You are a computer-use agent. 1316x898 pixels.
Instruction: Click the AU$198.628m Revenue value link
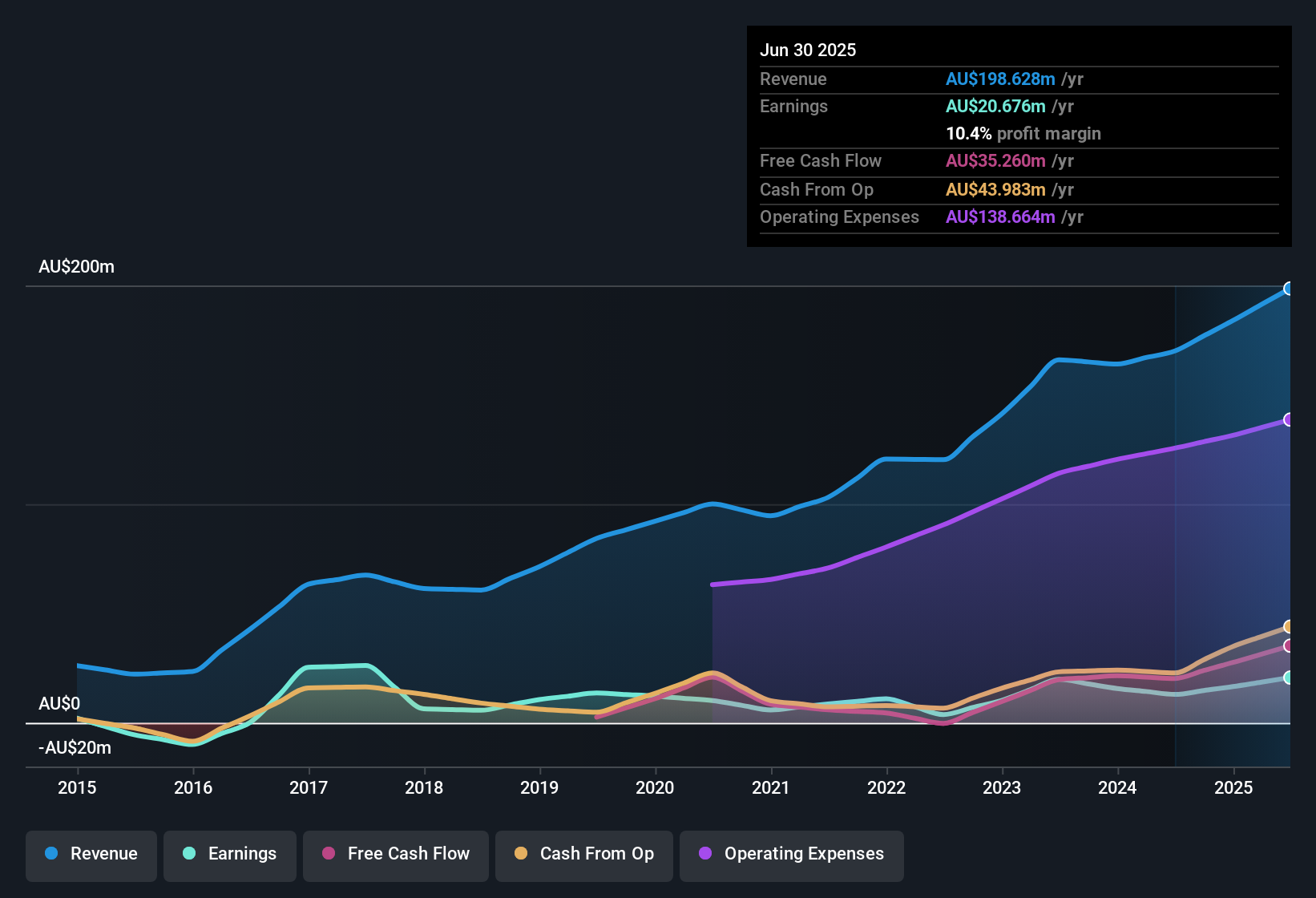coord(1000,79)
